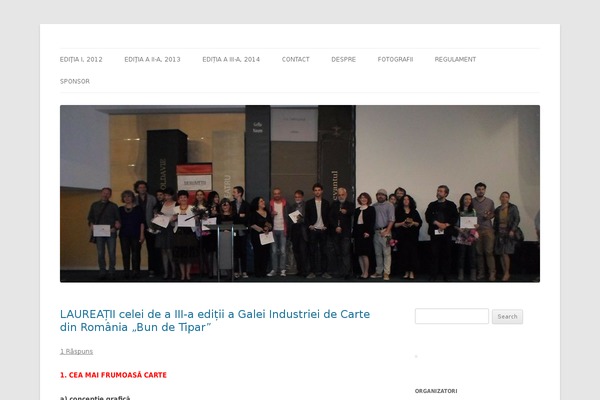This screenshot has height=400, width=600.
Task: Navigate to the DESPRE page
Action: [344, 59]
